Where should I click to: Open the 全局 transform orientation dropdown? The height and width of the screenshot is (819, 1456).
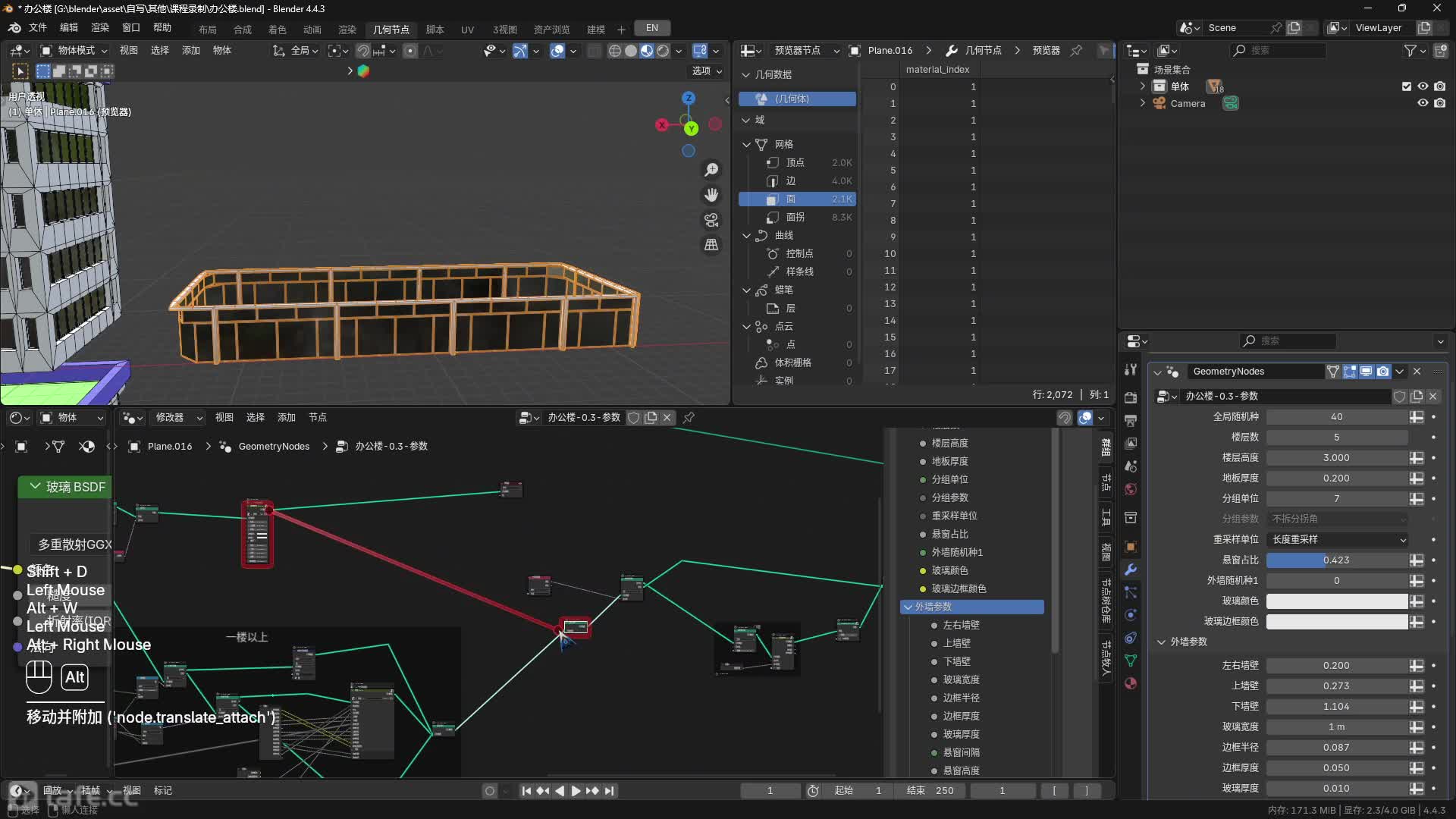[x=296, y=51]
